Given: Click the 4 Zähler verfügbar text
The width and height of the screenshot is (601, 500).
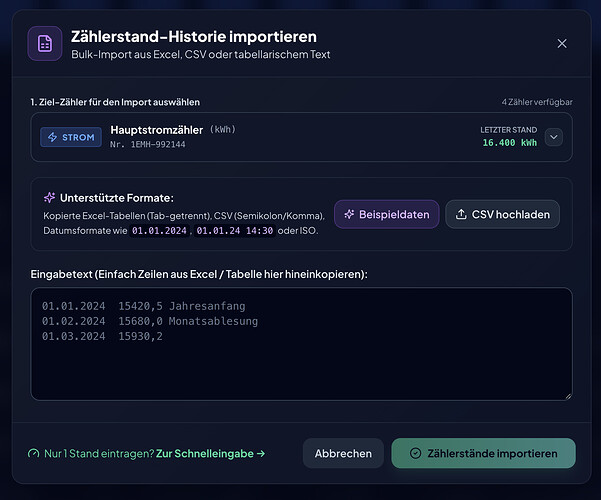Looking at the screenshot, I should (x=537, y=102).
